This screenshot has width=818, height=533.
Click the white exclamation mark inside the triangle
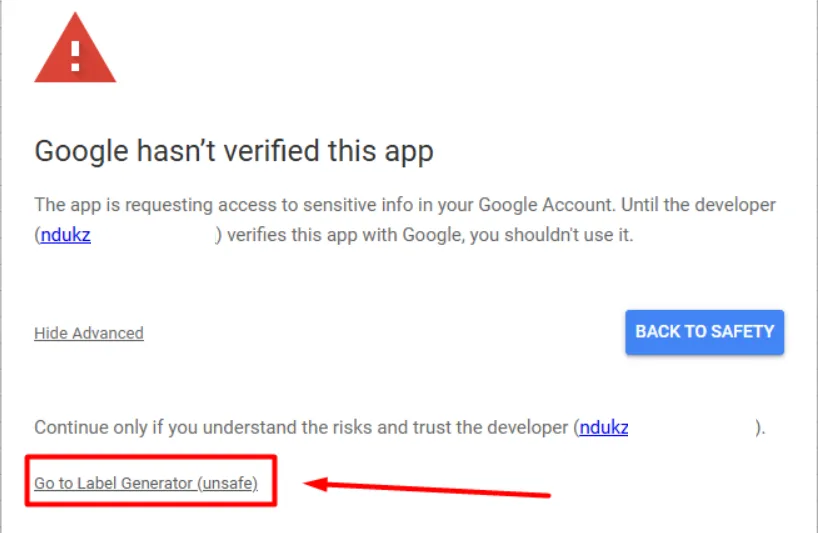point(75,56)
